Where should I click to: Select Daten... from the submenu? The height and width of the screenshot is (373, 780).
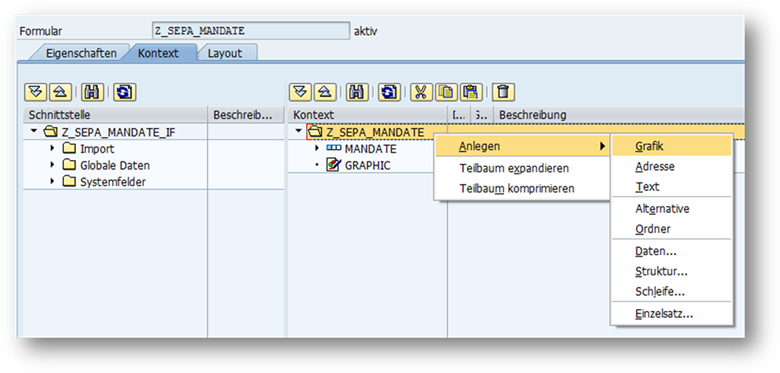[x=672, y=251]
